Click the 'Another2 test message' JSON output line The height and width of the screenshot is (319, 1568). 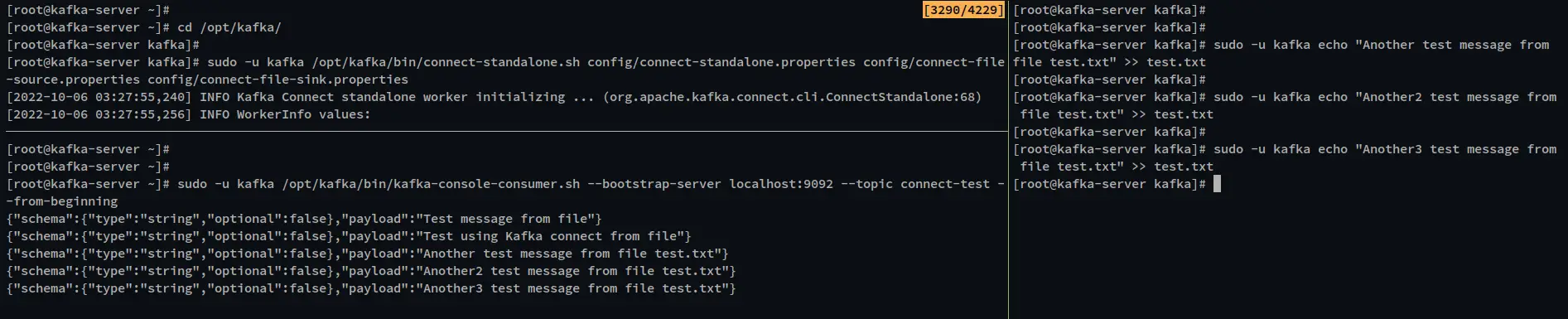(371, 271)
